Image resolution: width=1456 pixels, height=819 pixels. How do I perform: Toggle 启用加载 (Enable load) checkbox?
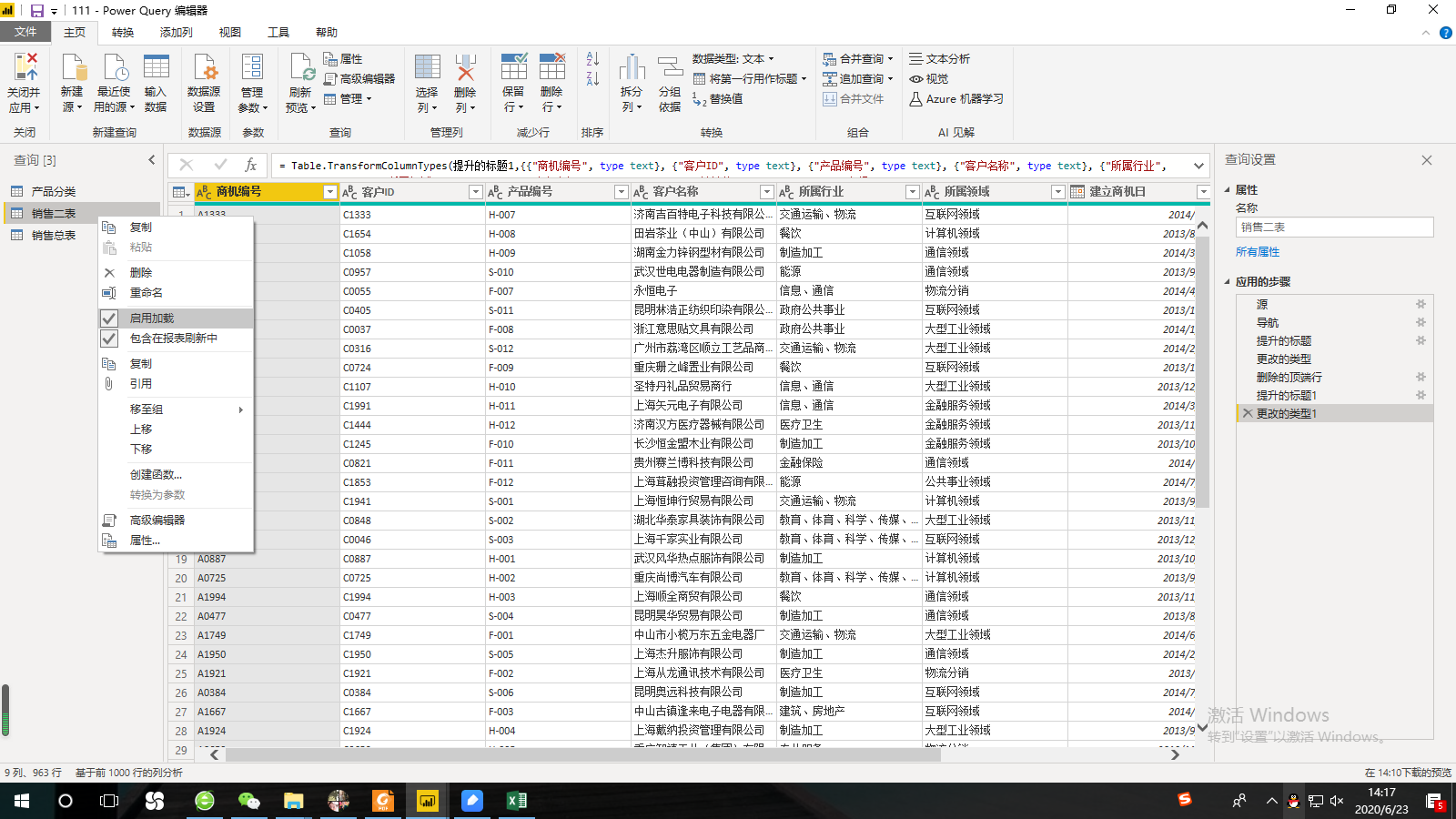[x=109, y=318]
